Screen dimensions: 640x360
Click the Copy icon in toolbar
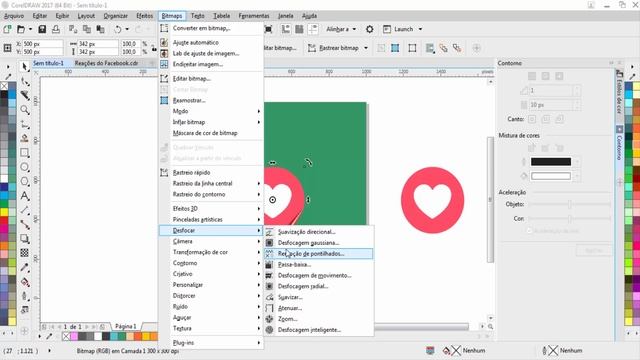pos(87,29)
